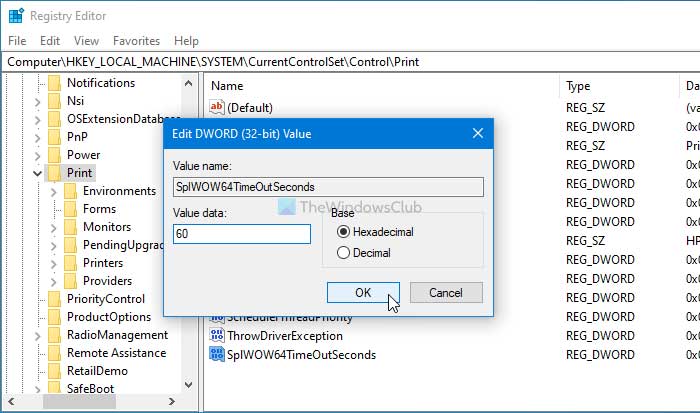Open the Help menu
Viewport: 700px width, 413px height.
[x=186, y=41]
